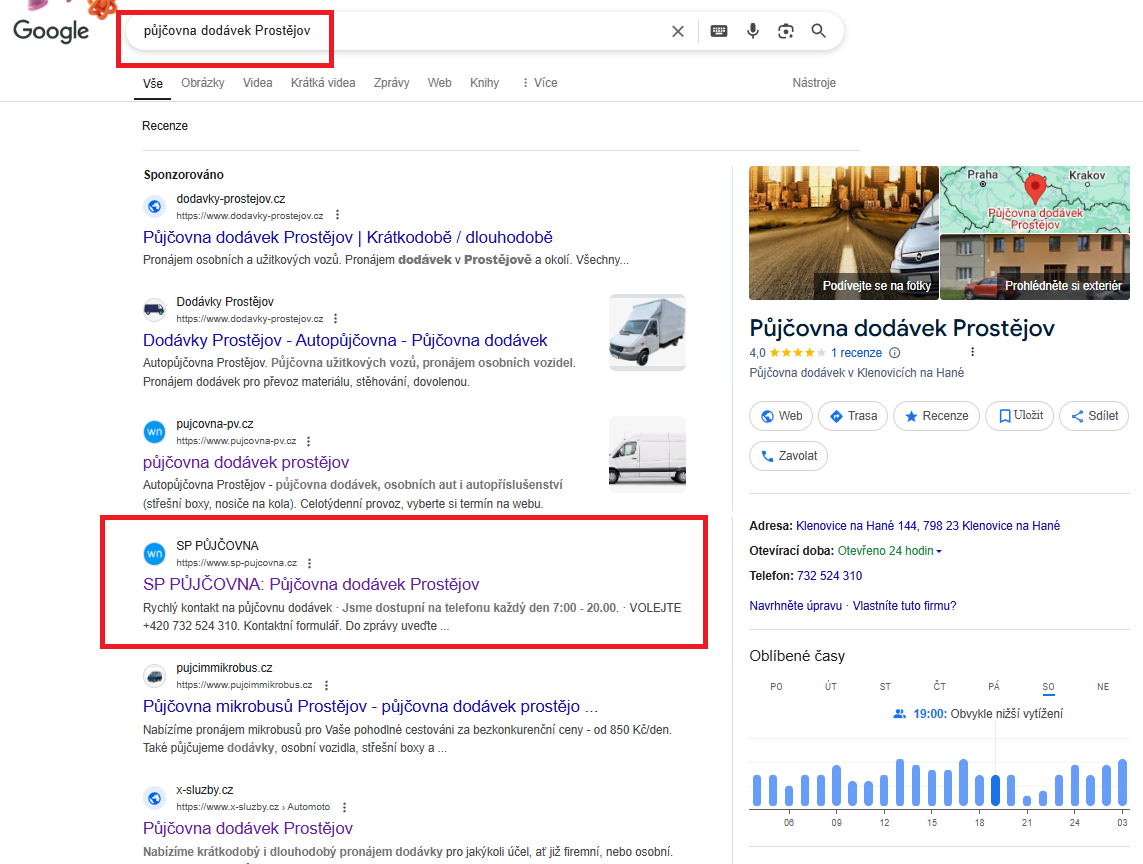Click the address Klenovice na Hané 144 link
1143x864 pixels.
tap(928, 526)
